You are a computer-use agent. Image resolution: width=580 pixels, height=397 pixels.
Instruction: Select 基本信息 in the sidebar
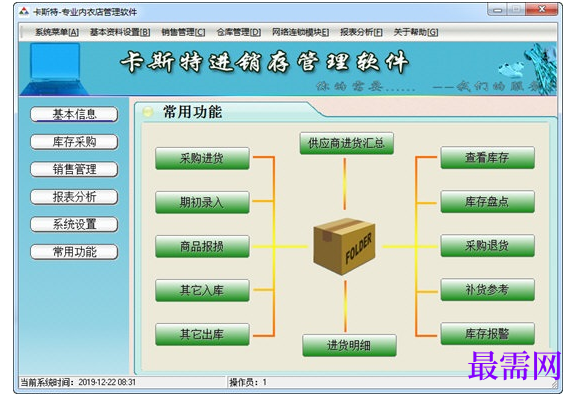click(x=74, y=114)
